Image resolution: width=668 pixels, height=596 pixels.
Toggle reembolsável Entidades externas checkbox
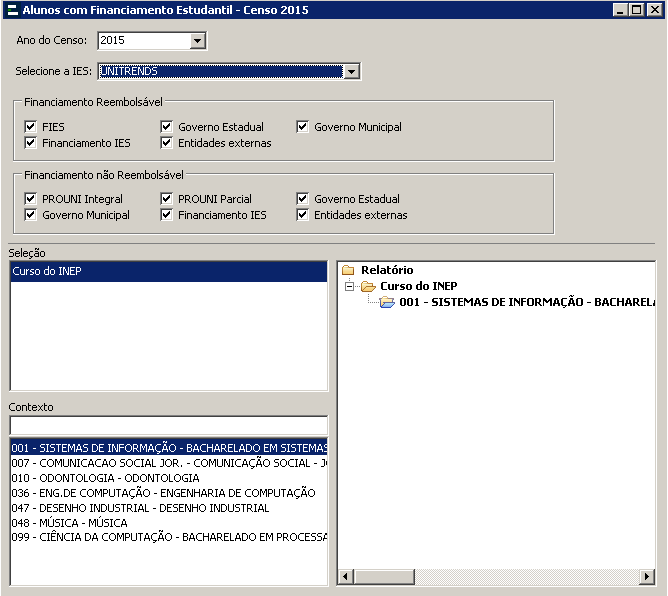point(167,144)
